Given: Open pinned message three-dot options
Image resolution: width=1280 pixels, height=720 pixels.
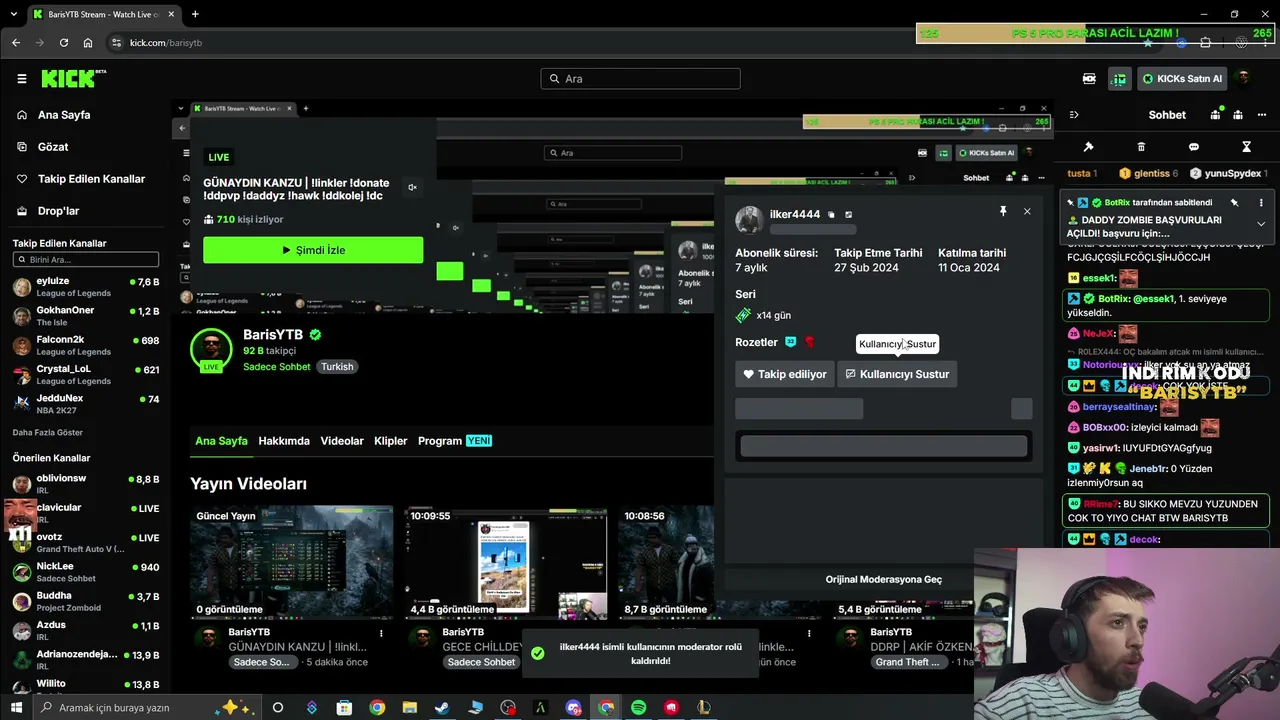Looking at the screenshot, I should 1261,202.
